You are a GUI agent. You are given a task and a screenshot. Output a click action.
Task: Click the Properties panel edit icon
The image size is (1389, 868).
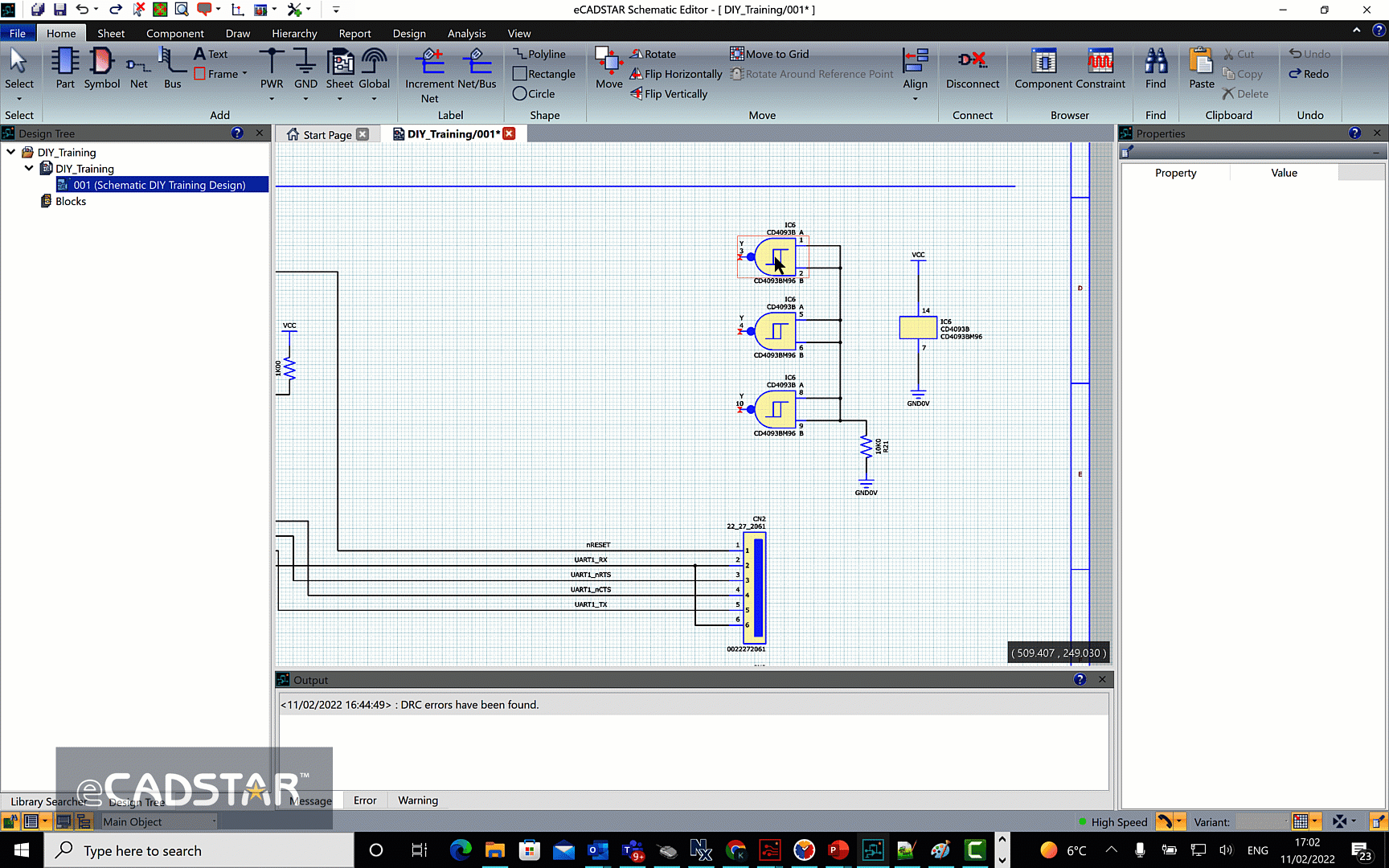pos(1127,151)
